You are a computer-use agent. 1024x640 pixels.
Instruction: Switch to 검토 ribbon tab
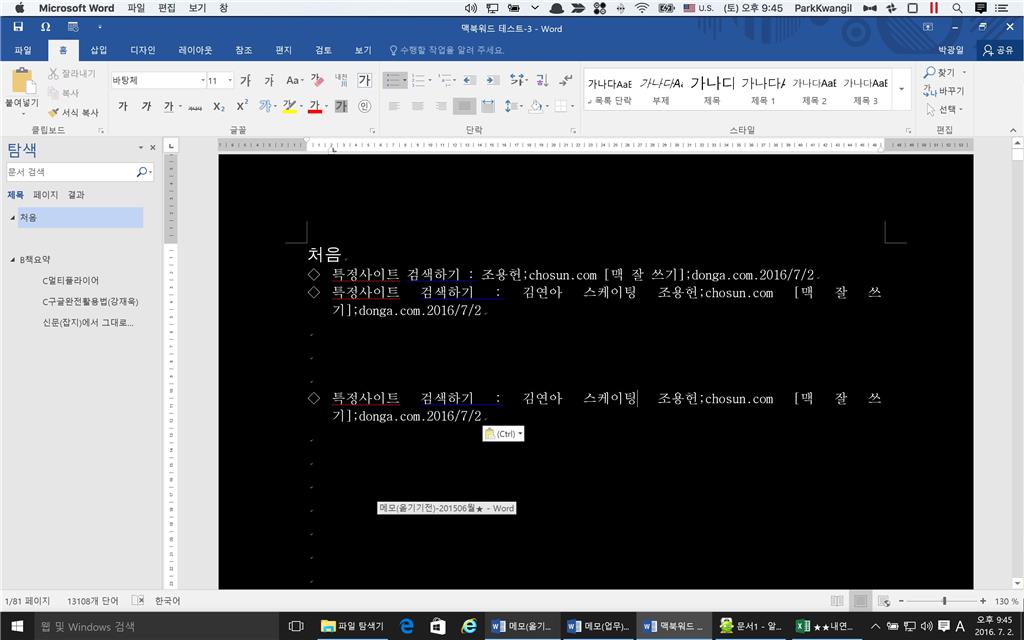(x=323, y=50)
